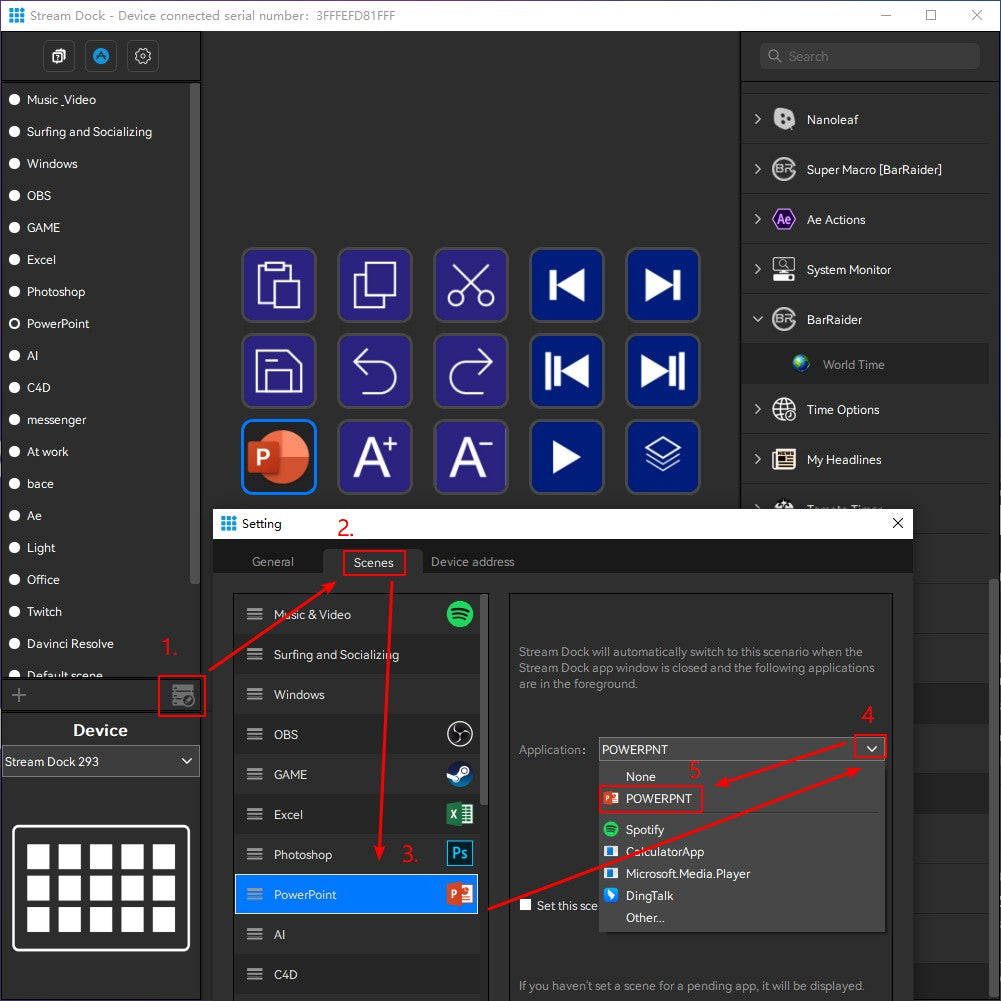Click the increase font size A+ key
The width and height of the screenshot is (1001, 1001).
pyautogui.click(x=375, y=457)
